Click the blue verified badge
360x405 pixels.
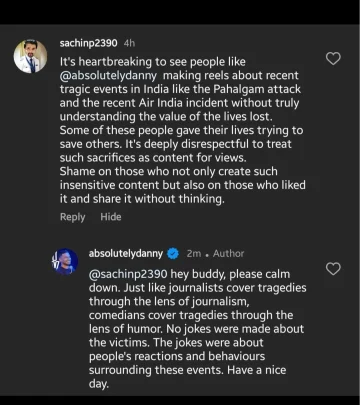pyautogui.click(x=173, y=254)
